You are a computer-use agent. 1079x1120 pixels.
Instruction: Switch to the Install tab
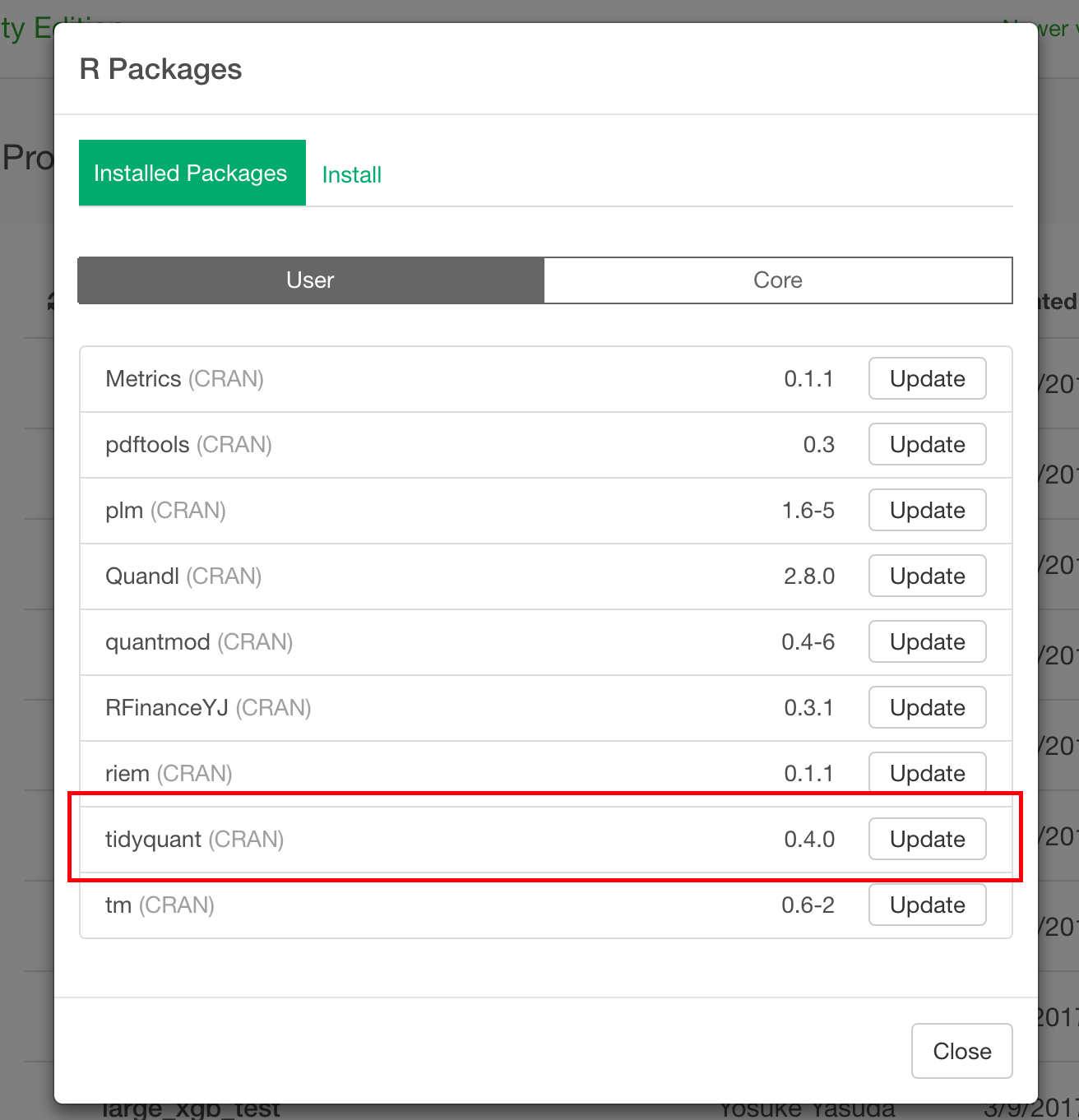tap(351, 174)
